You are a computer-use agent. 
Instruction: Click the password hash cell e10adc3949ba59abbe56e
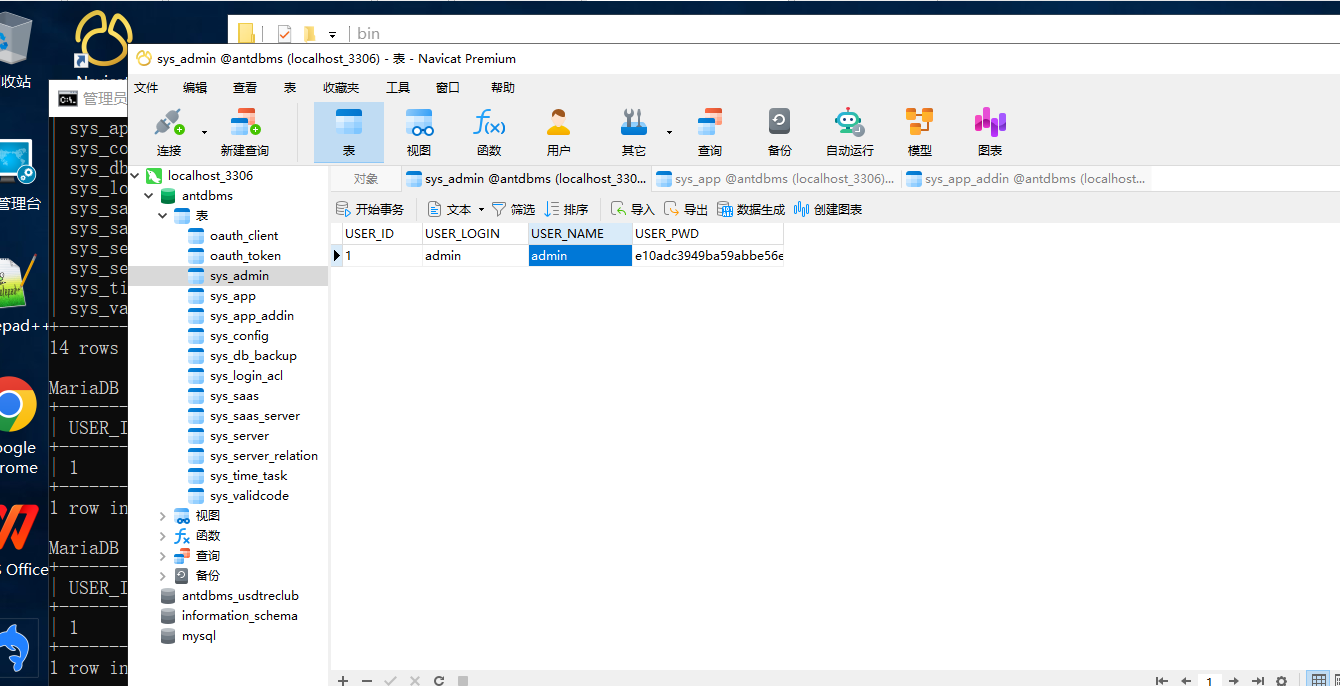point(707,256)
